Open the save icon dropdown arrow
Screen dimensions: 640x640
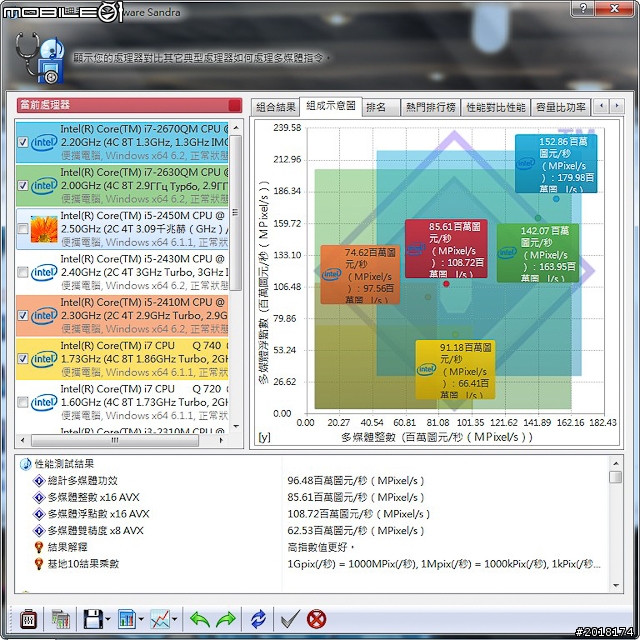tap(108, 619)
